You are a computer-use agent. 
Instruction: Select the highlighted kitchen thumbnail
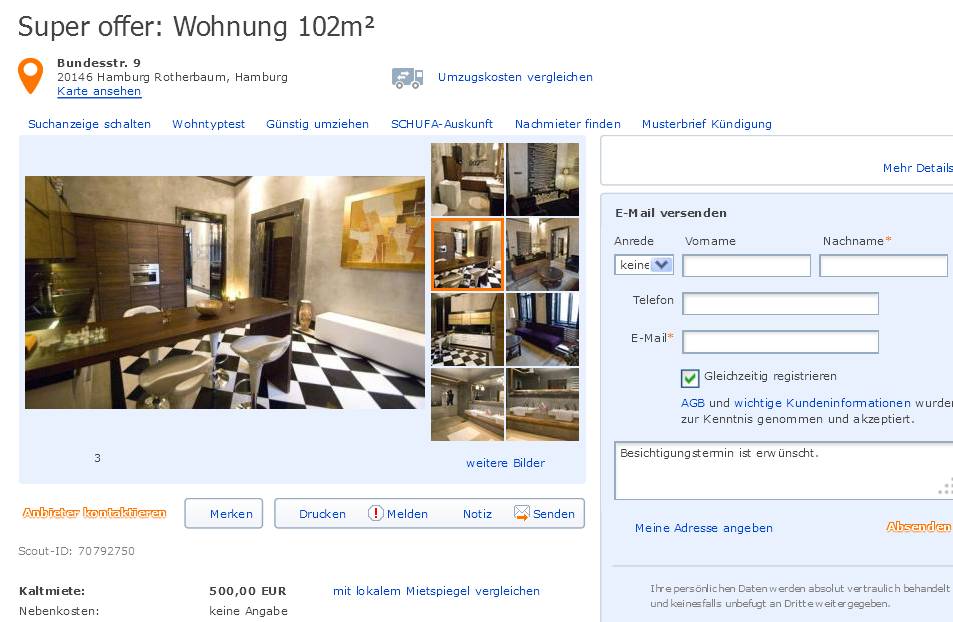point(467,255)
